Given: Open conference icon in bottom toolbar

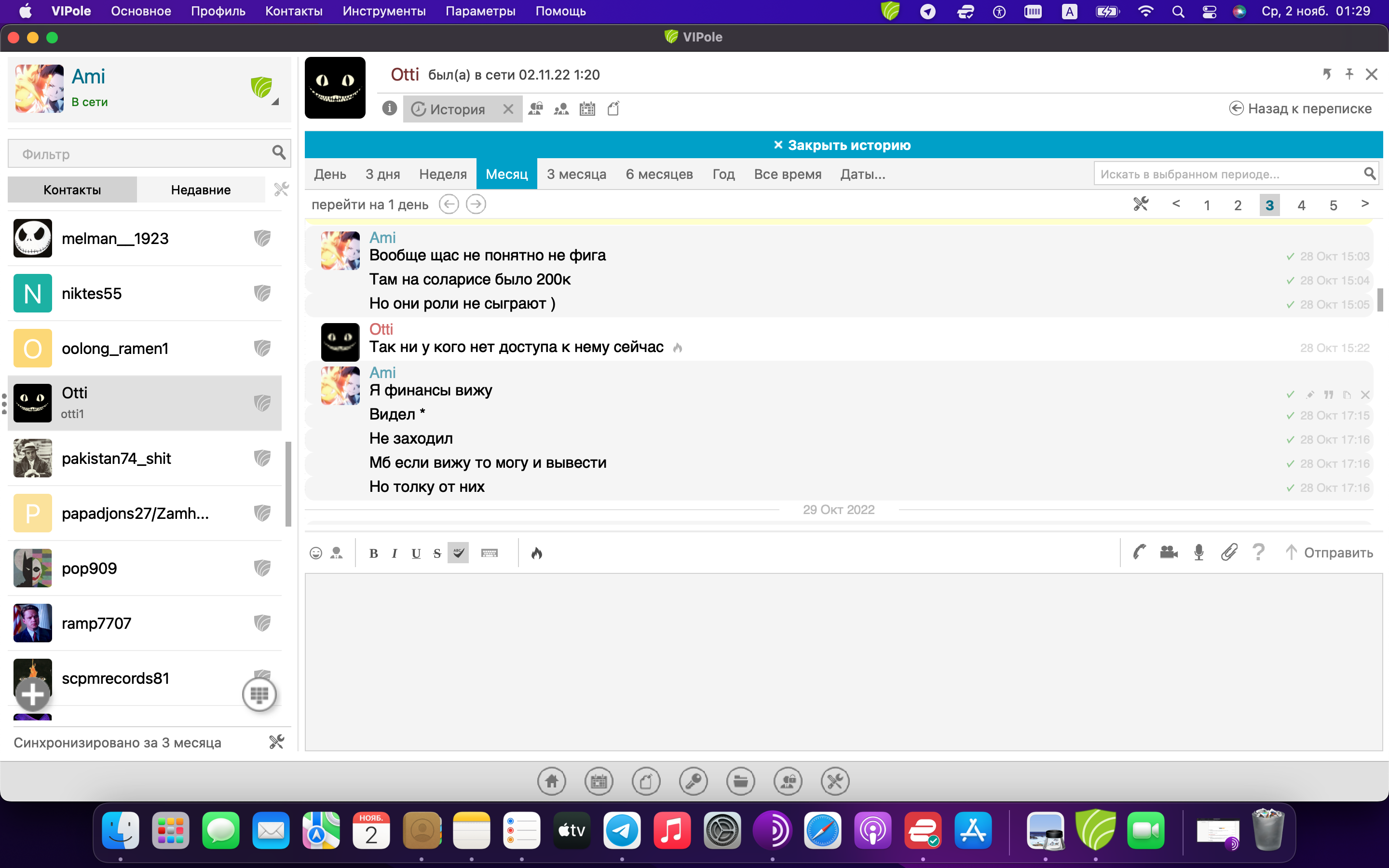Looking at the screenshot, I should tap(788, 781).
